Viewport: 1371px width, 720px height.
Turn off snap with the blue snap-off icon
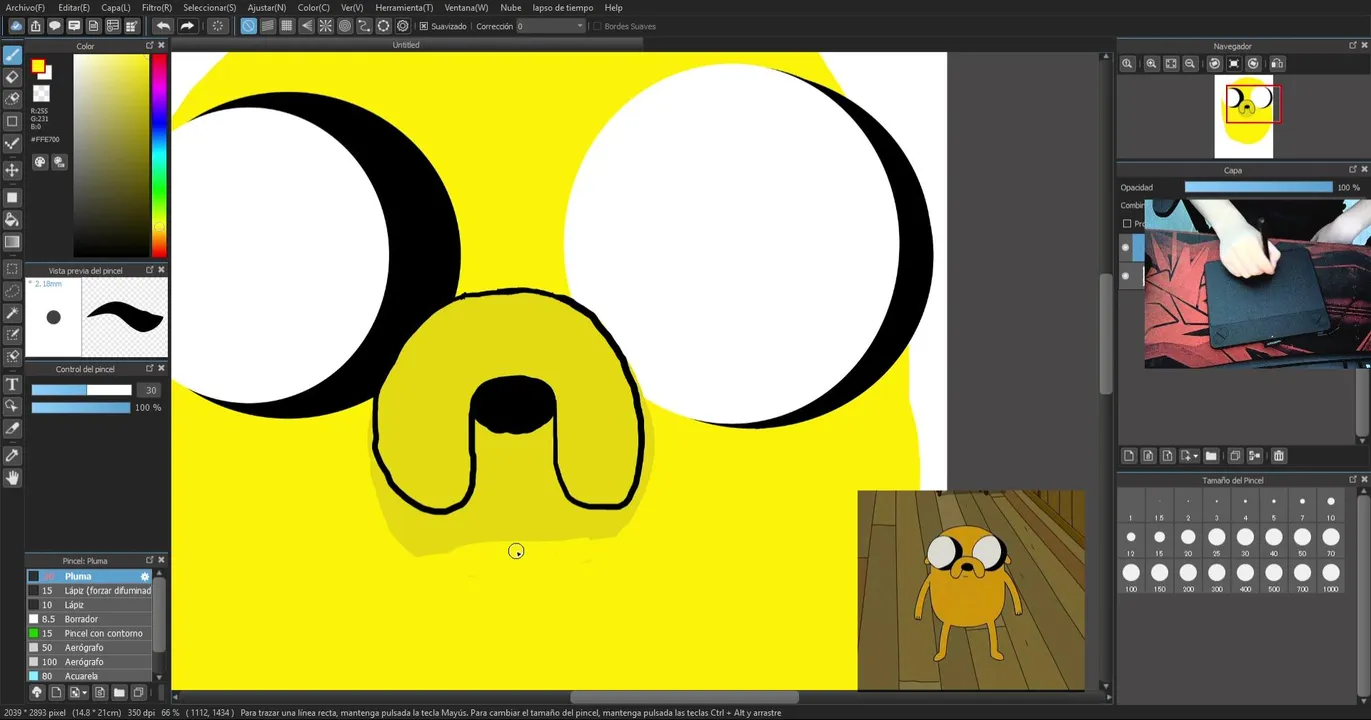coord(248,26)
